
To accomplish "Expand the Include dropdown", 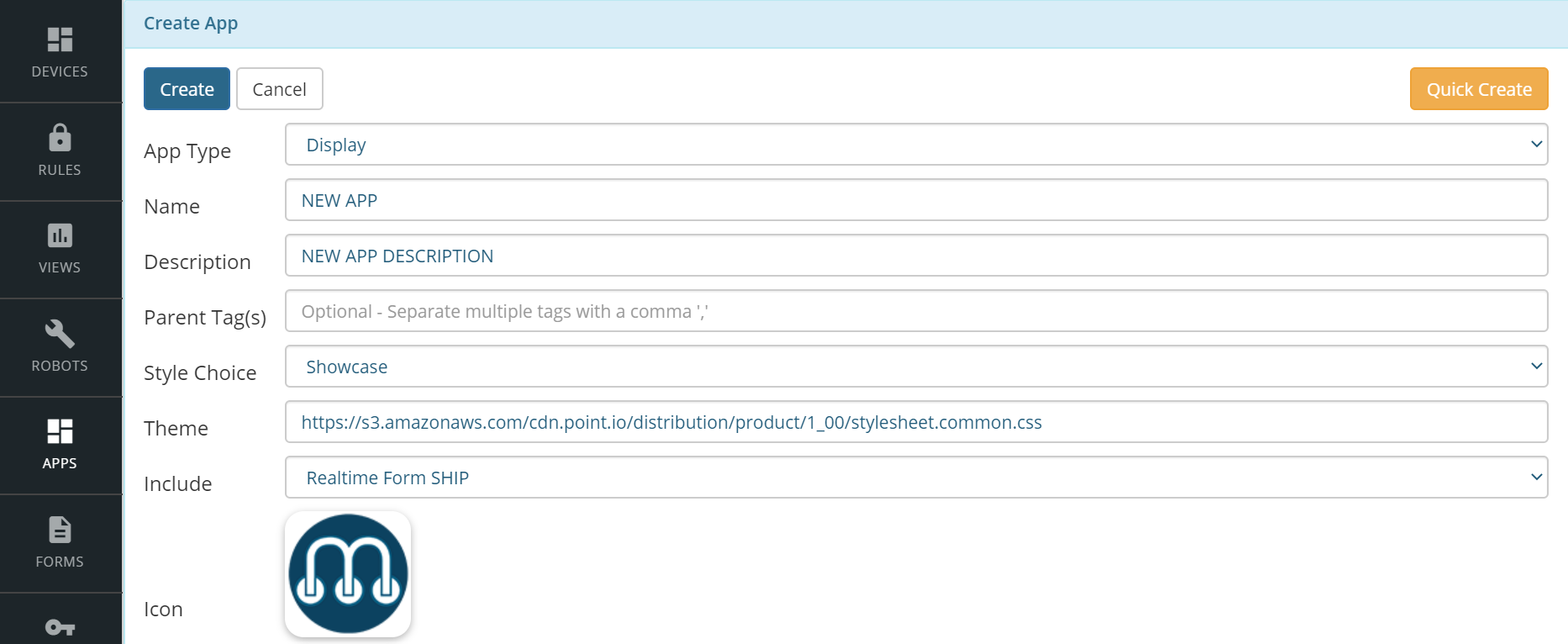I will click(x=916, y=478).
